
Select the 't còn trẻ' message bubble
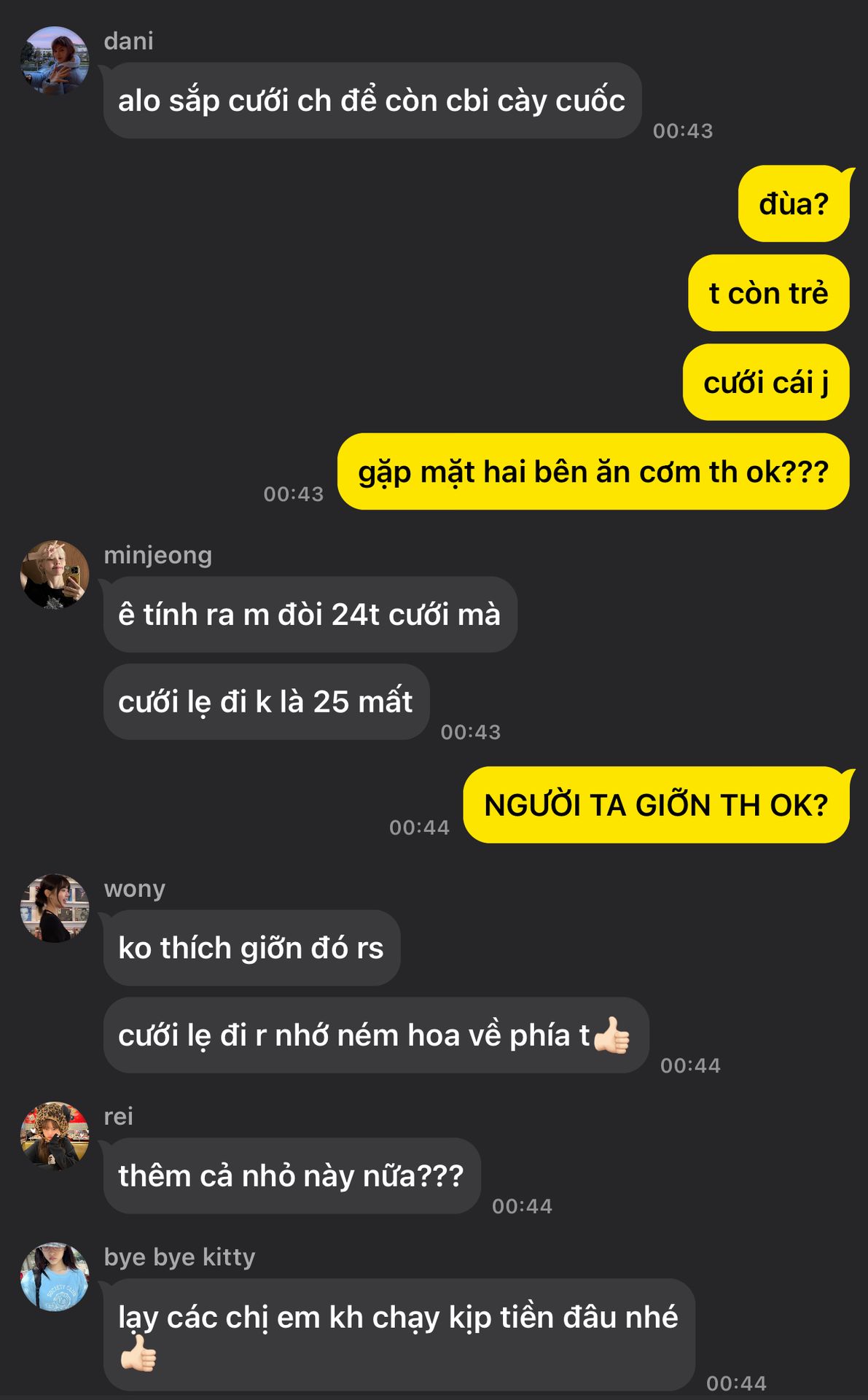coord(769,292)
